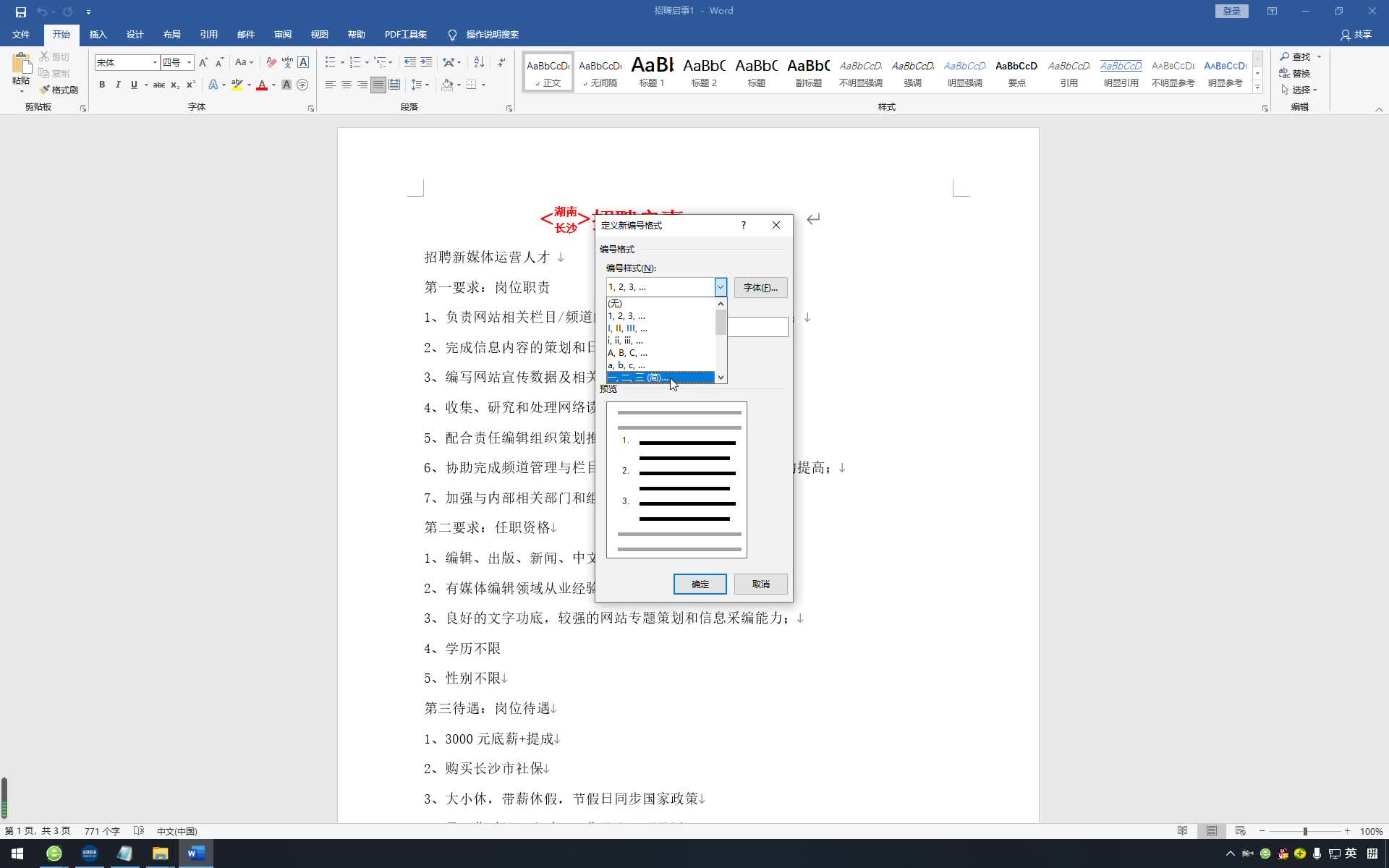Open the Review (审阅) ribbon tab
The width and height of the screenshot is (1389, 868).
pos(282,35)
